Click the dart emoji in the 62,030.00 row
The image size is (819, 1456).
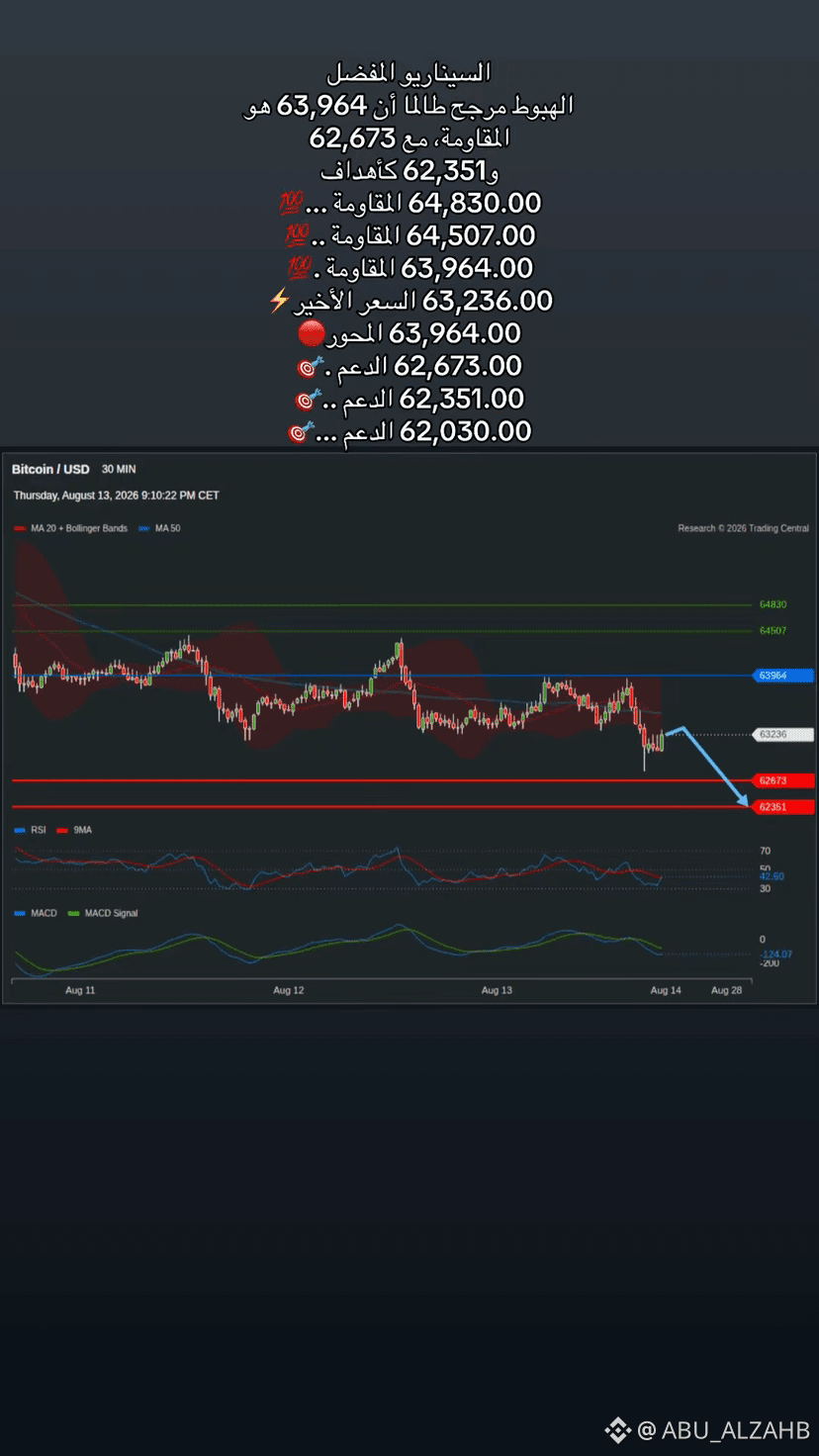click(x=300, y=433)
